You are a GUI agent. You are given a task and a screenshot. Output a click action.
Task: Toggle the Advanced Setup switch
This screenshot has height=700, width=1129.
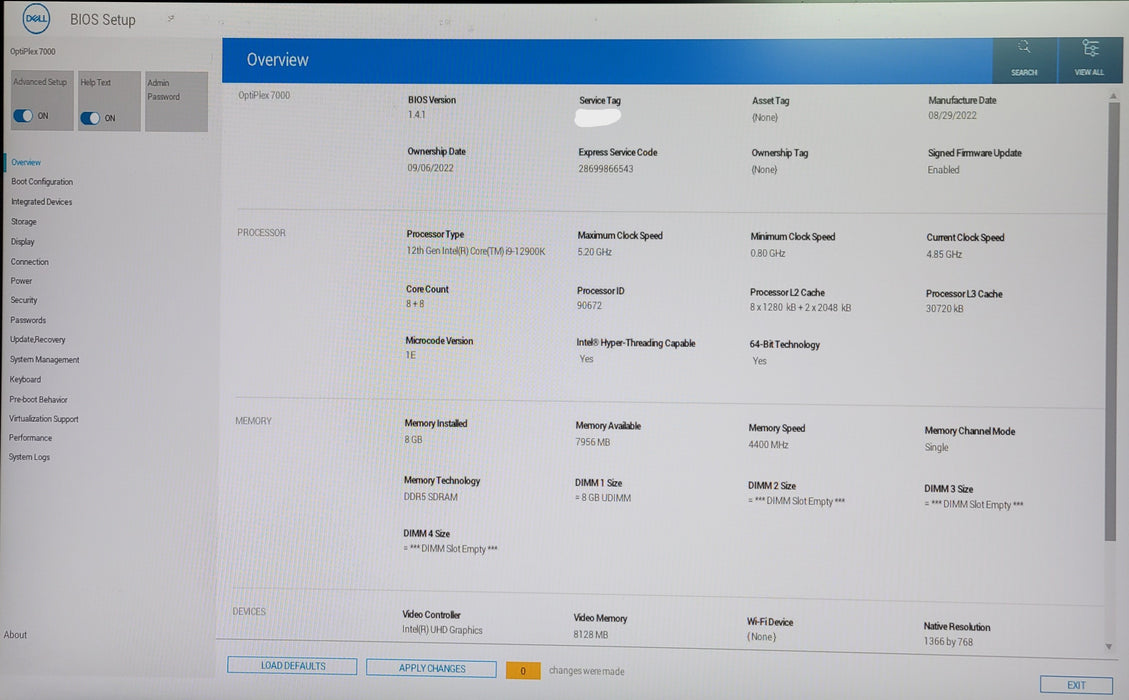click(x=23, y=116)
